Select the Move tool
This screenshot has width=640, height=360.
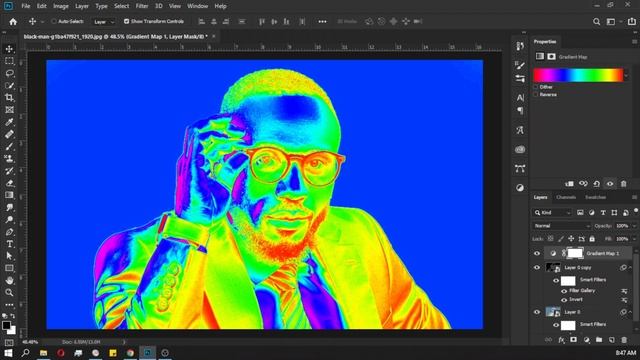pyautogui.click(x=9, y=49)
